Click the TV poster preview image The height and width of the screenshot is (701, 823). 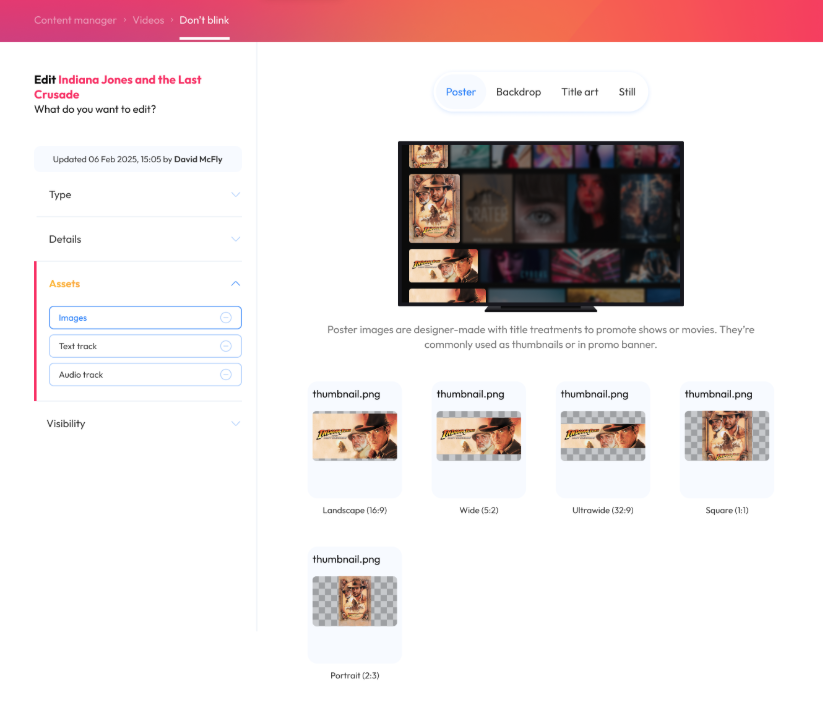click(541, 226)
